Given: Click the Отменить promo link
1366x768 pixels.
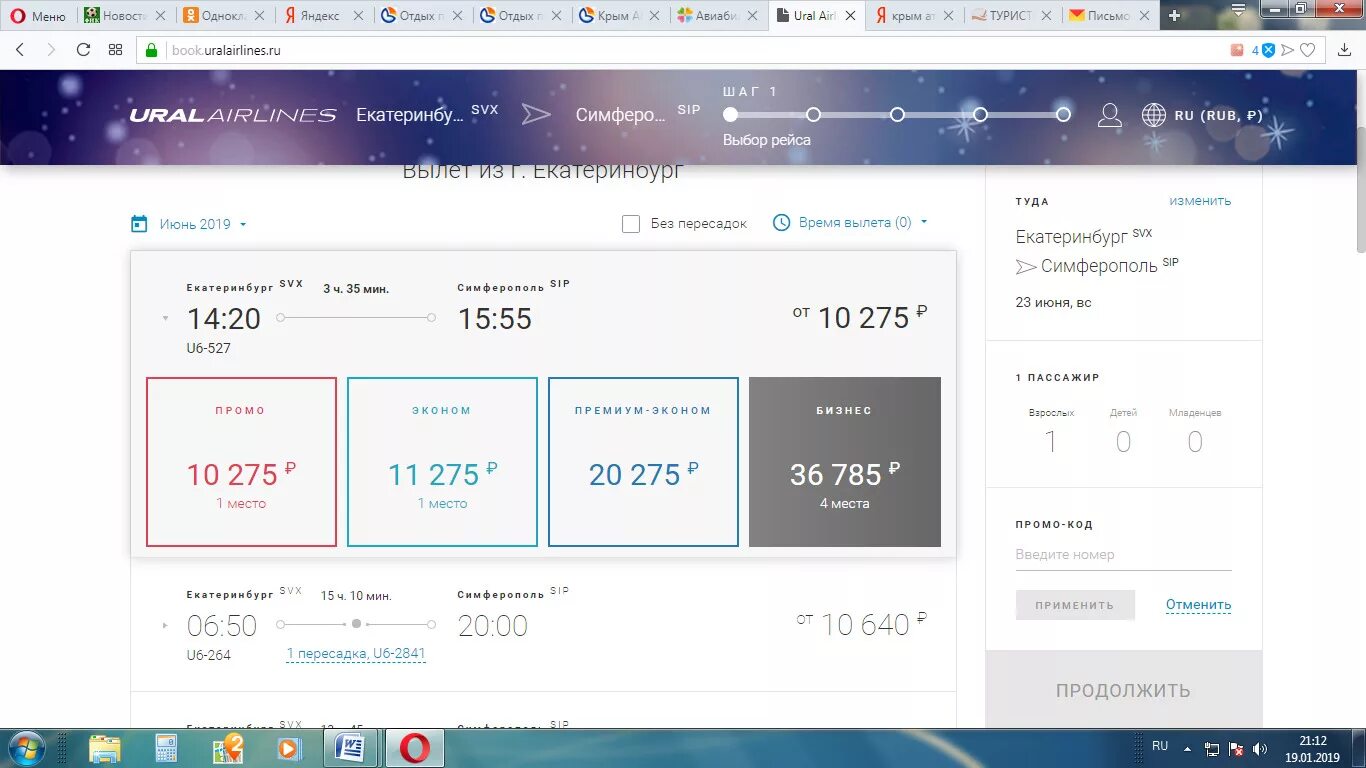Looking at the screenshot, I should pos(1198,605).
